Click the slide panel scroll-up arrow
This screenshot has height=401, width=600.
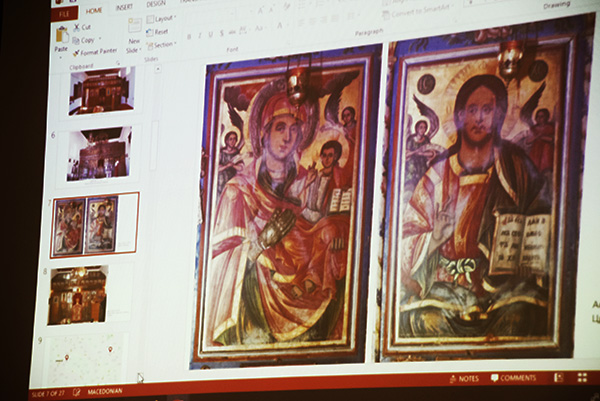click(x=158, y=69)
